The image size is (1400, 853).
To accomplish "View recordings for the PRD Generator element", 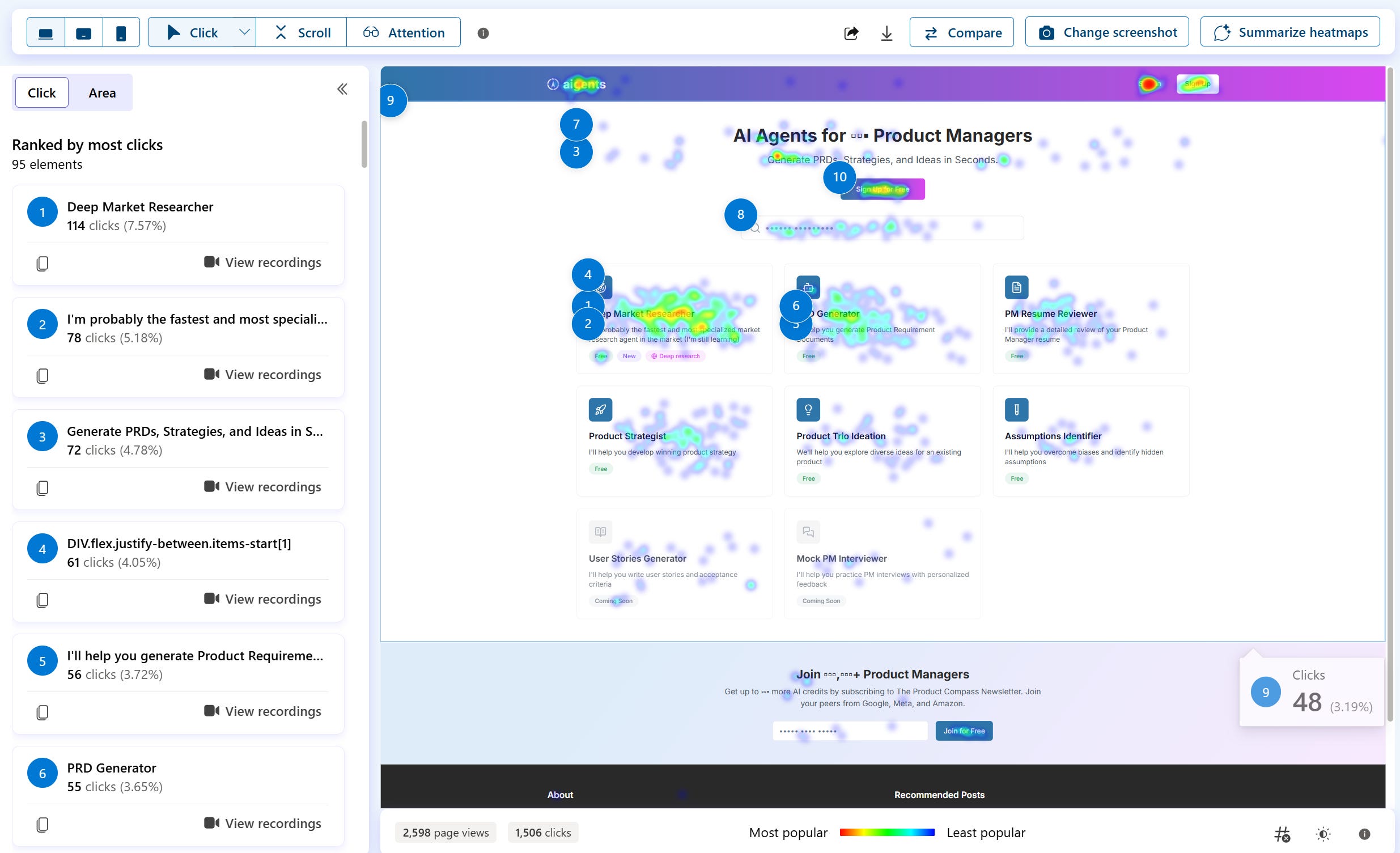I will [262, 823].
